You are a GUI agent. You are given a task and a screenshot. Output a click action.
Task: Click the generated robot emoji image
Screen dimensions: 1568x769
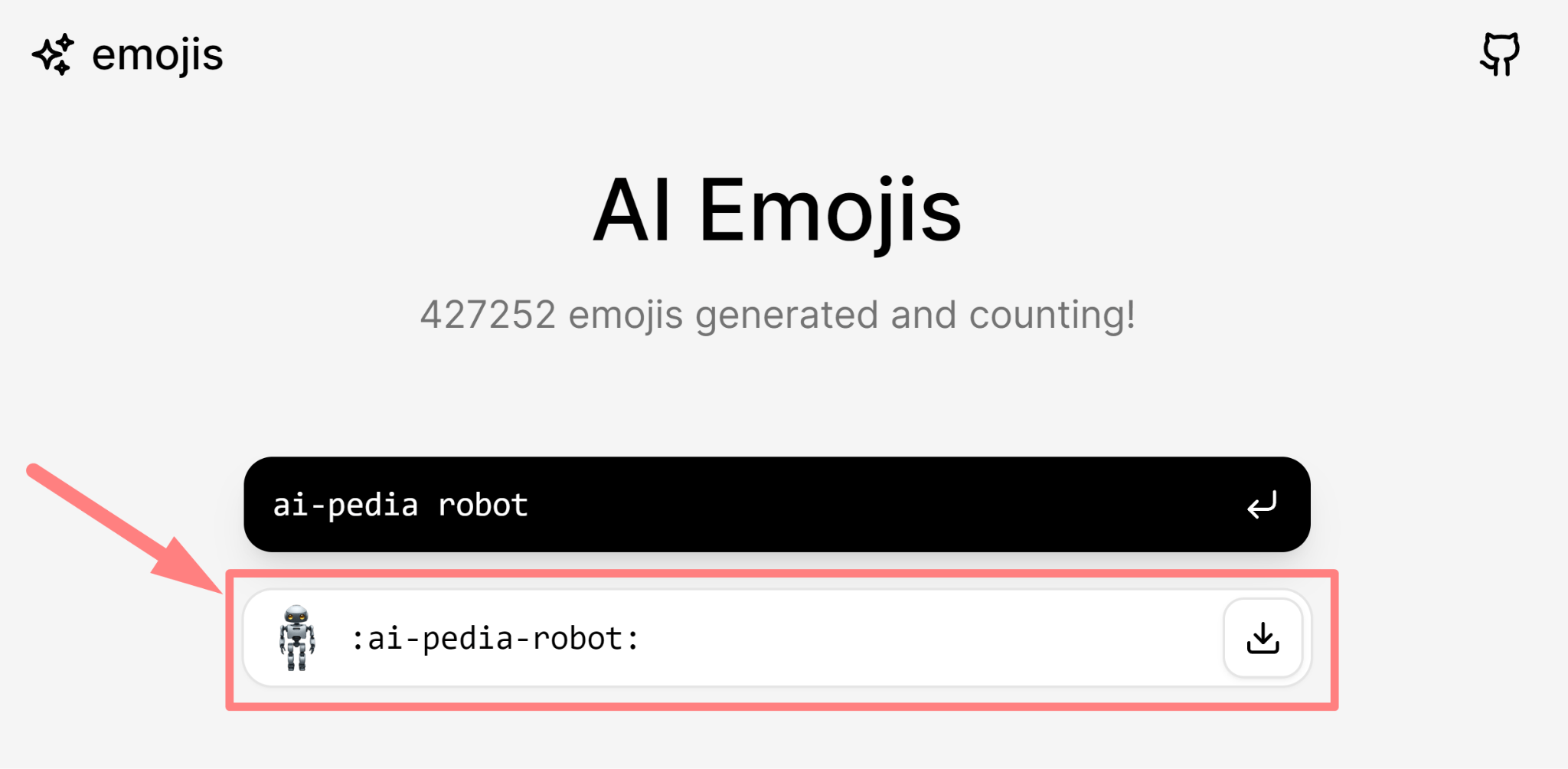[297, 638]
